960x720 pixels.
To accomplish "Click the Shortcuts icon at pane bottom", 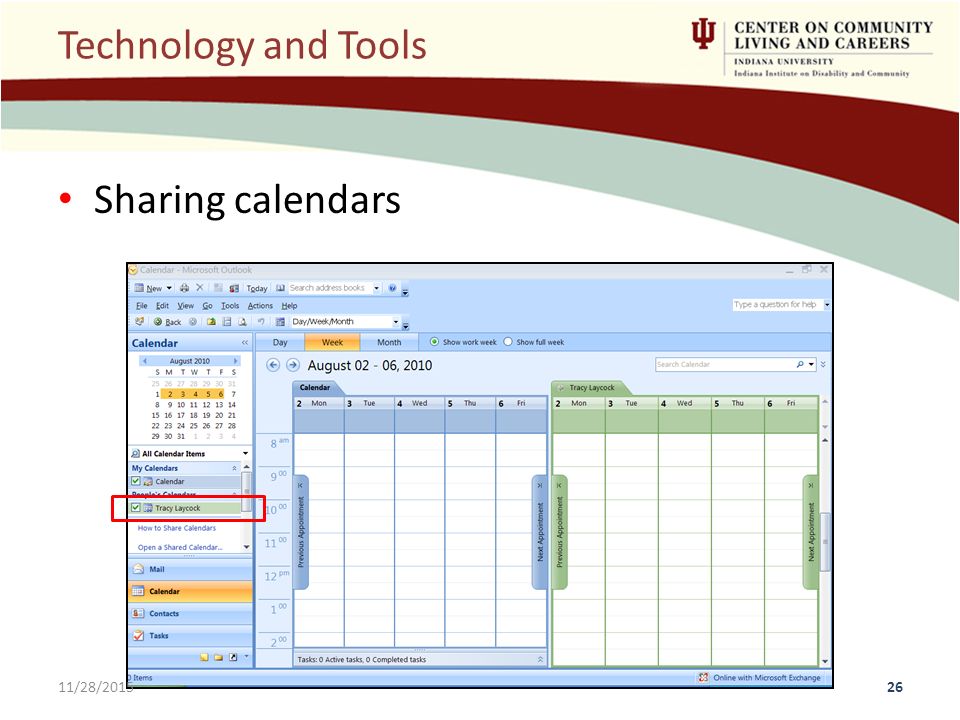I will click(x=233, y=658).
